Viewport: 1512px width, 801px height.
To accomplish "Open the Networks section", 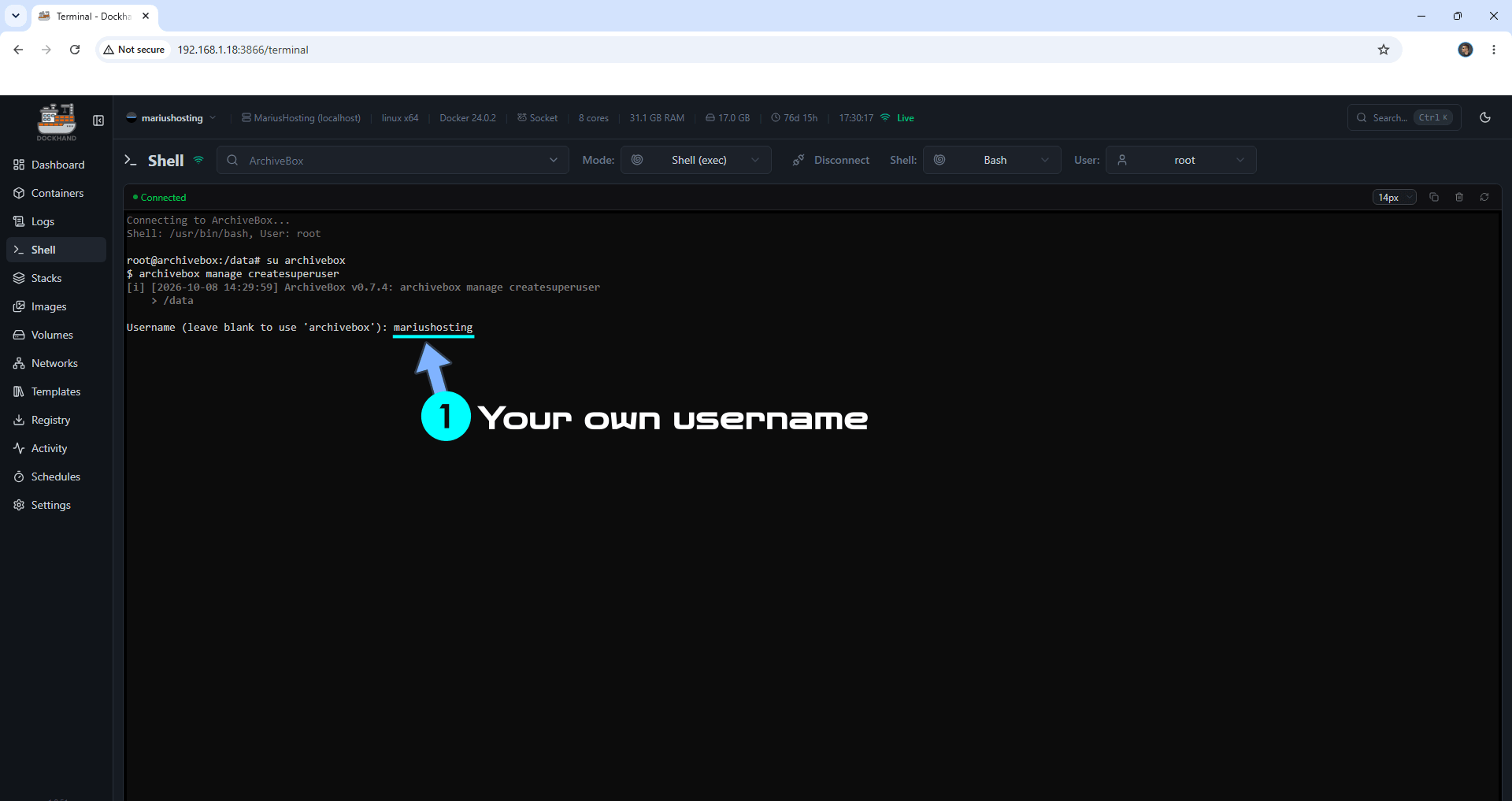I will pos(56,363).
